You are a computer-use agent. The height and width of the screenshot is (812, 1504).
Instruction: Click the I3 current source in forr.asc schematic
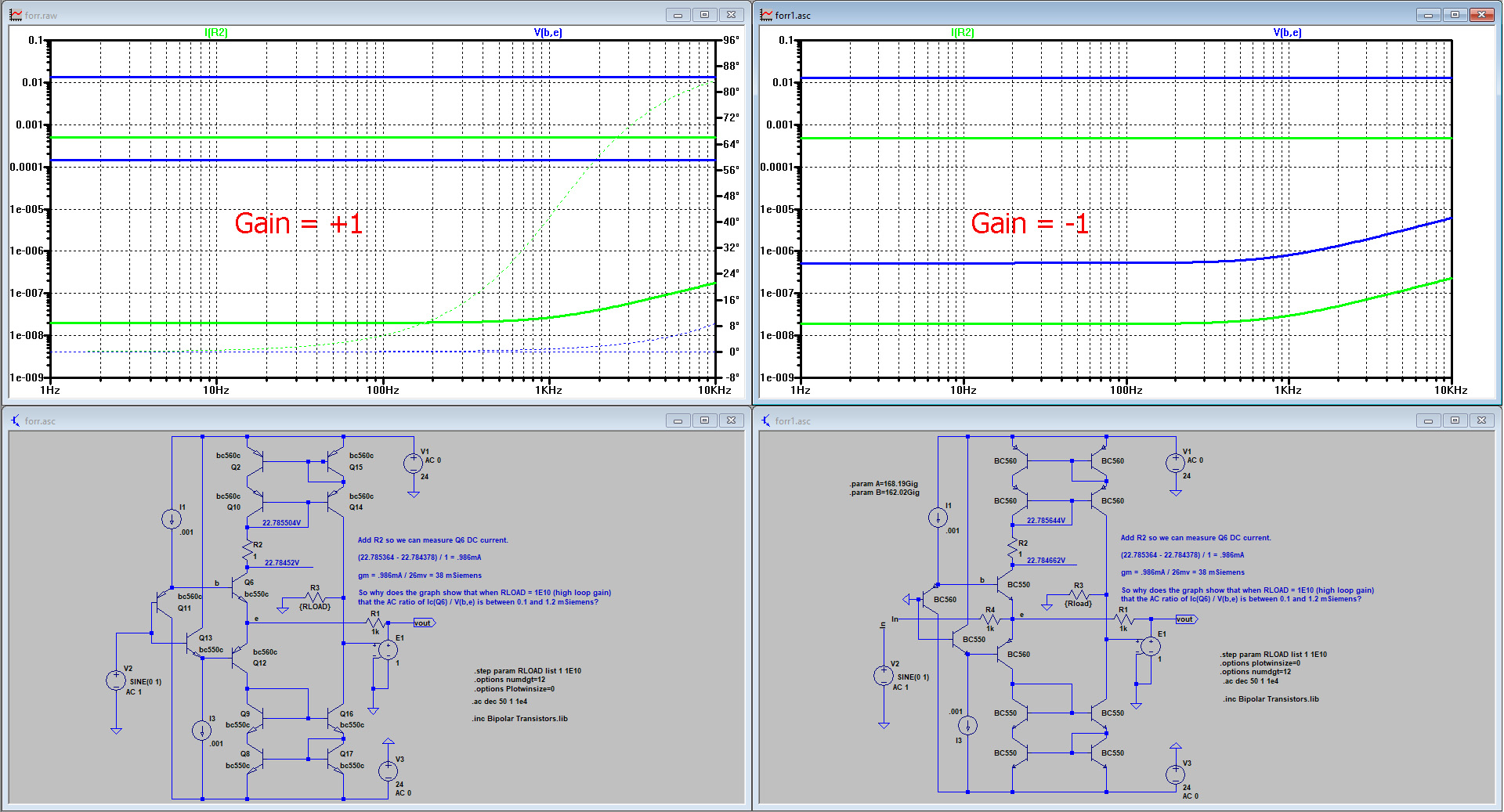click(x=202, y=730)
